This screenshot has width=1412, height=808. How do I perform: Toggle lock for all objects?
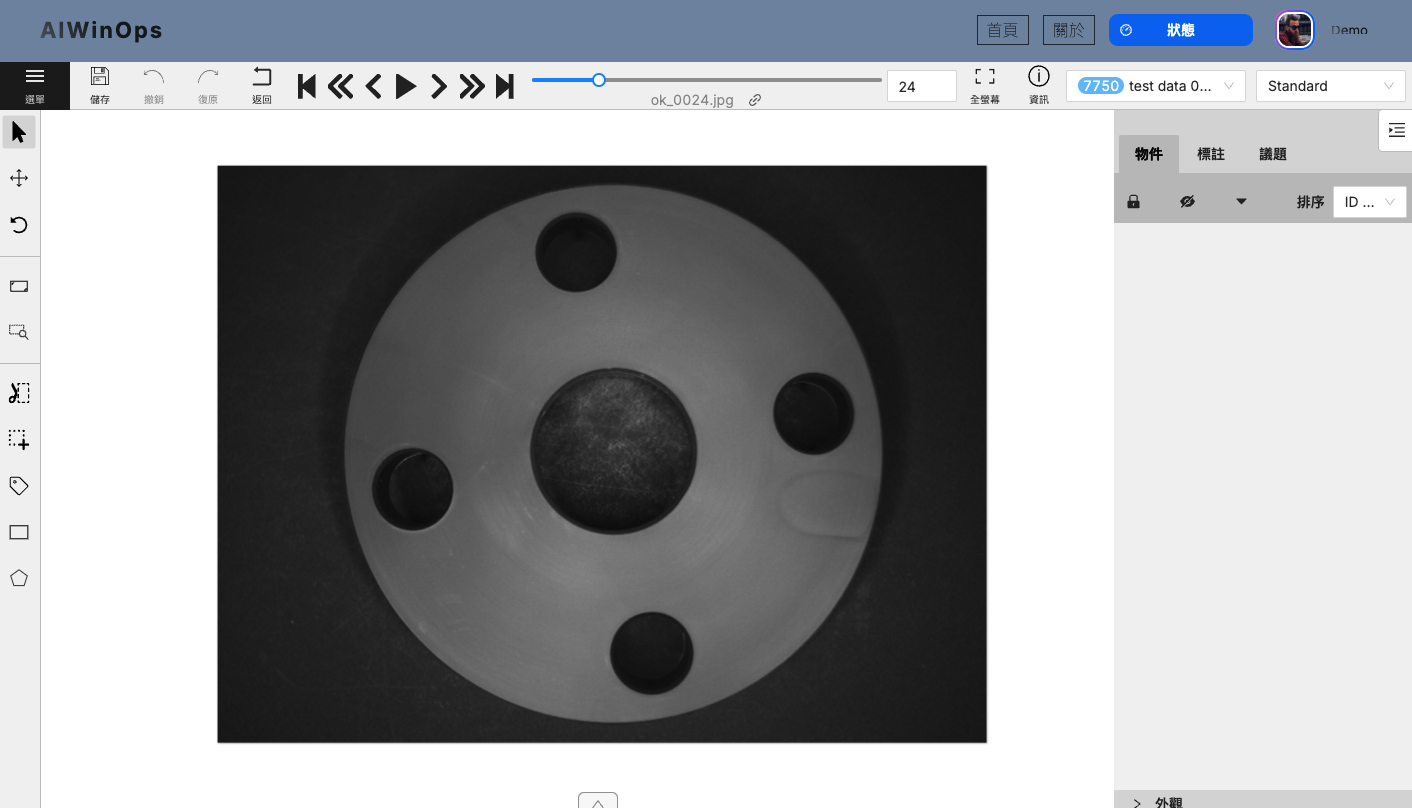[1133, 202]
